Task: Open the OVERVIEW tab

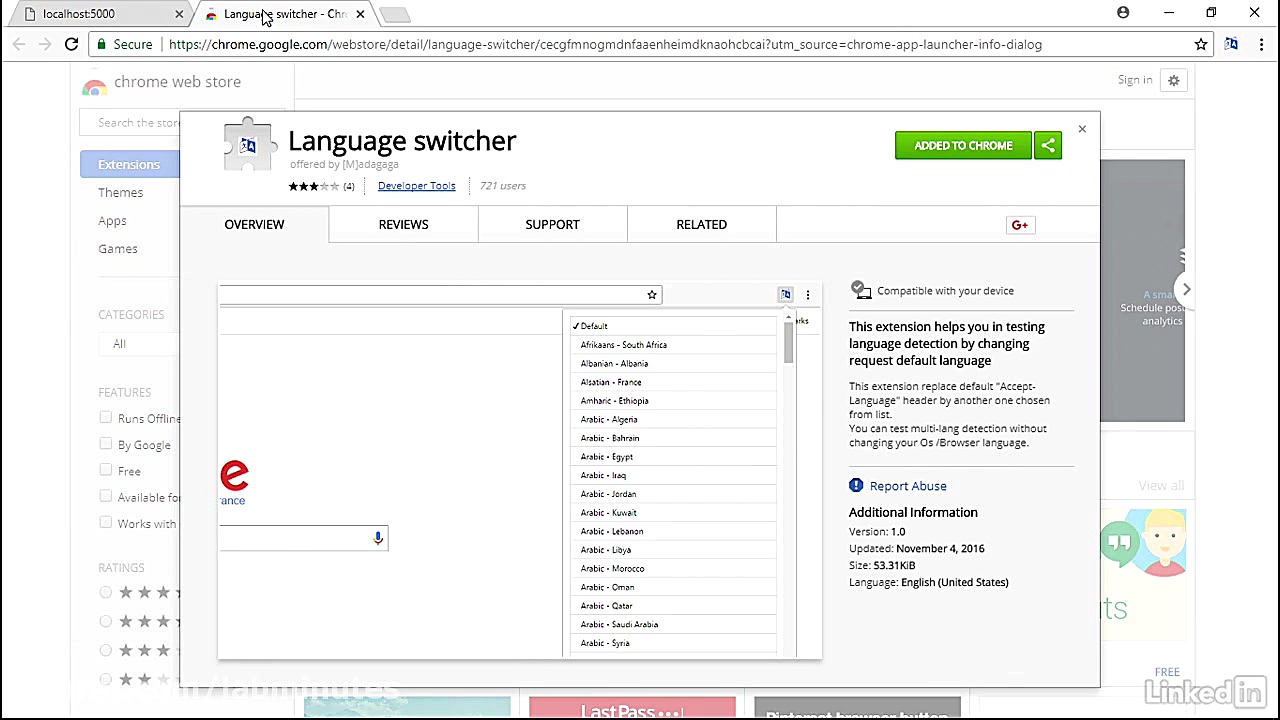Action: 254,224
